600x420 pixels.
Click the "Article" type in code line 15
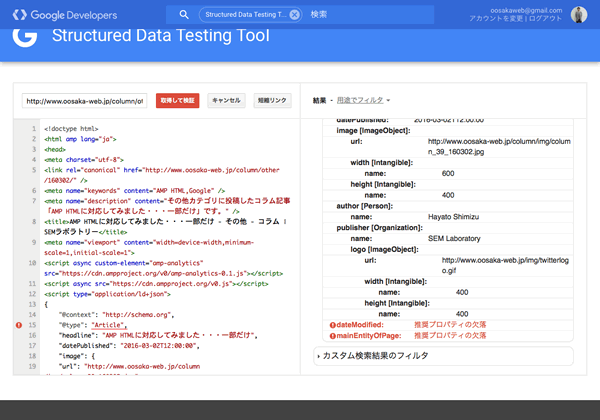coord(109,325)
